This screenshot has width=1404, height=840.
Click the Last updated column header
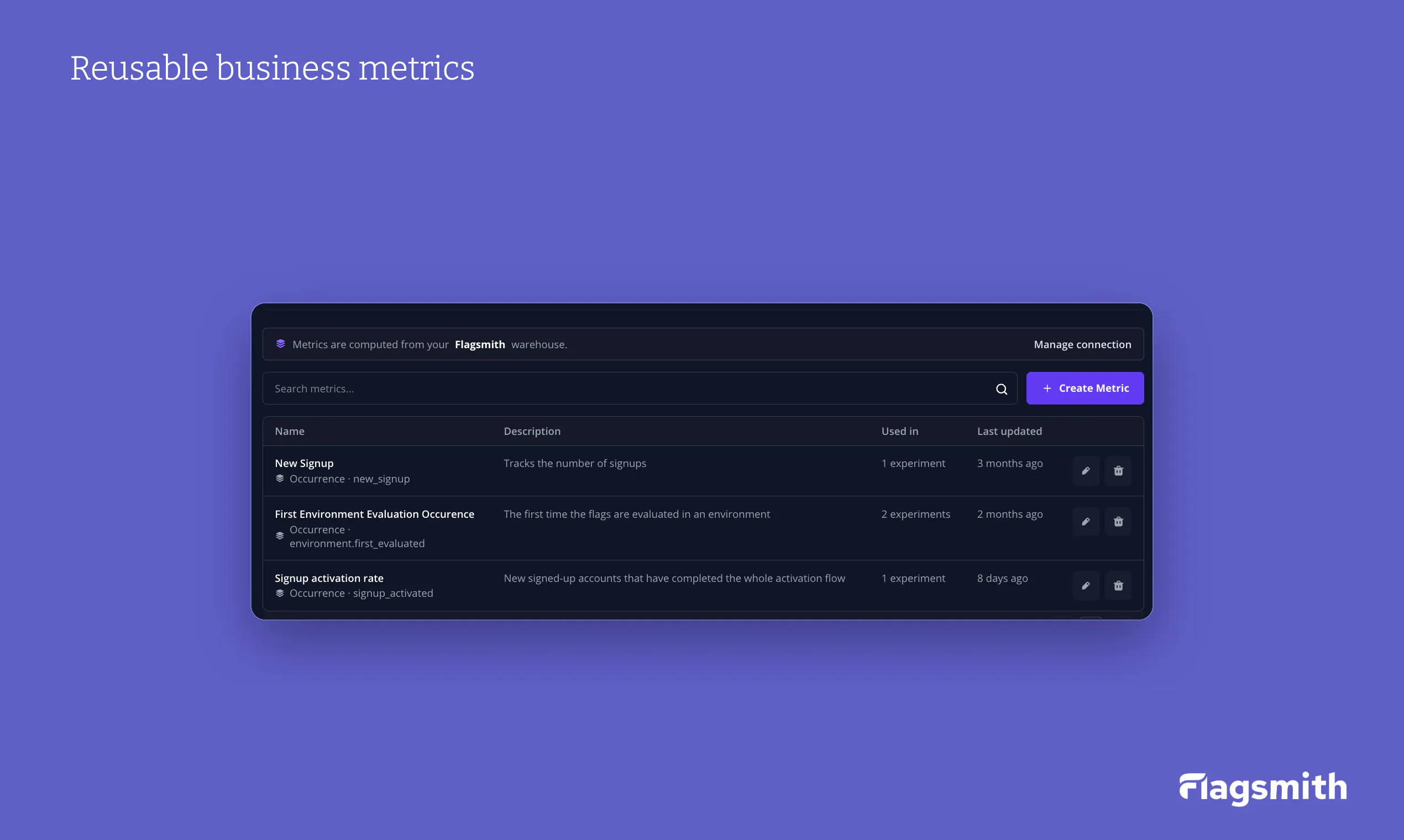(x=1009, y=431)
